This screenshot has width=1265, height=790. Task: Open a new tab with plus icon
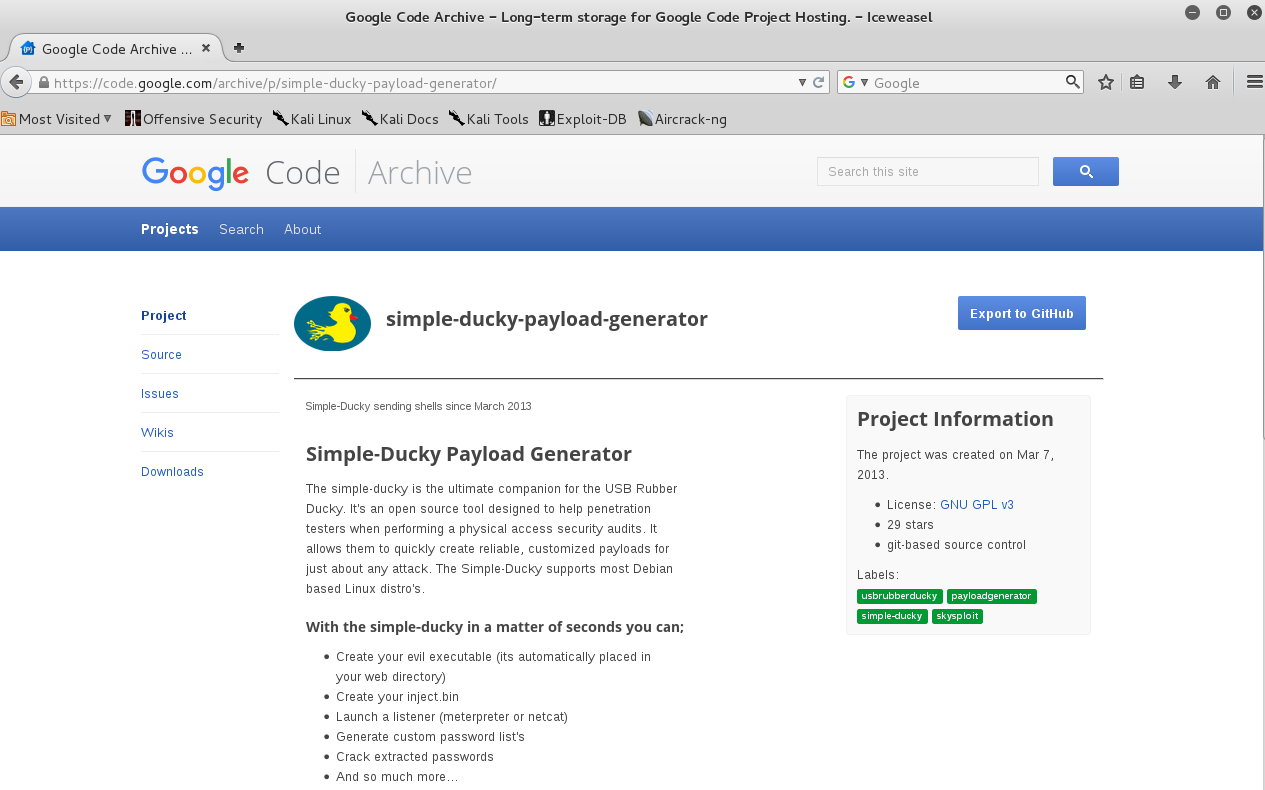238,48
